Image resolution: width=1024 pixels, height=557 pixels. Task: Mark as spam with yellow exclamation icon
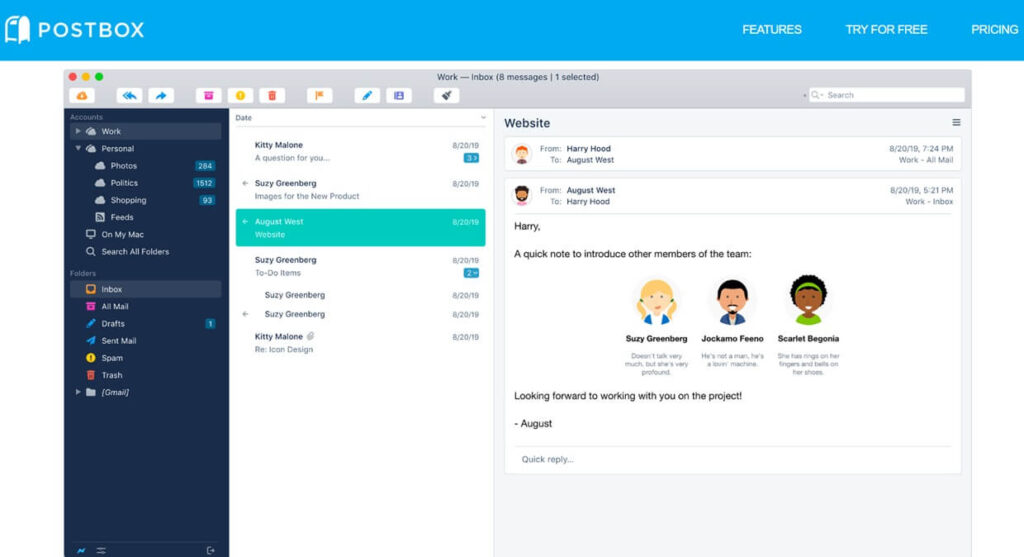pos(240,95)
